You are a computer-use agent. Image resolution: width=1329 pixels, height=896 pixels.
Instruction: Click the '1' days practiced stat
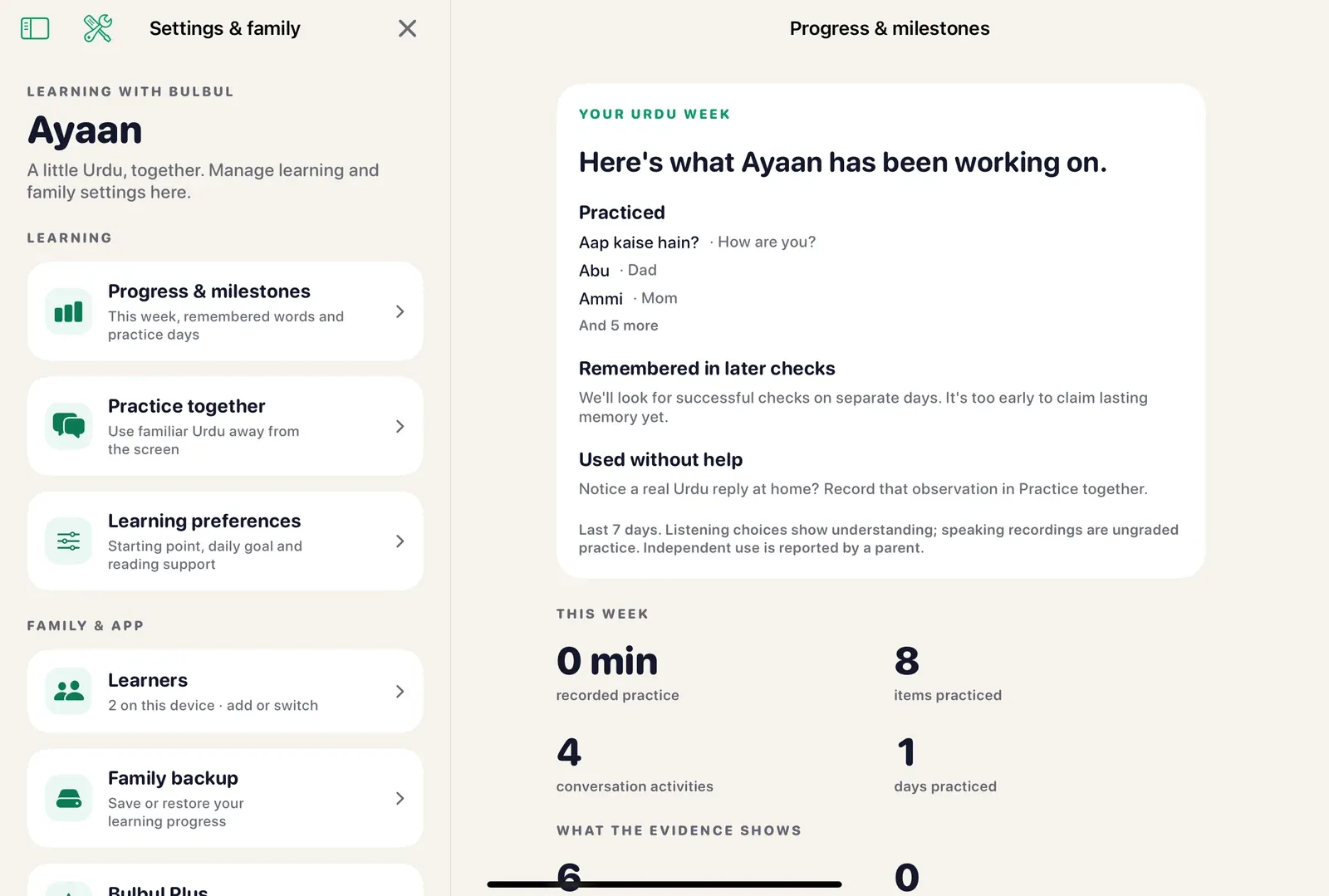click(x=906, y=752)
